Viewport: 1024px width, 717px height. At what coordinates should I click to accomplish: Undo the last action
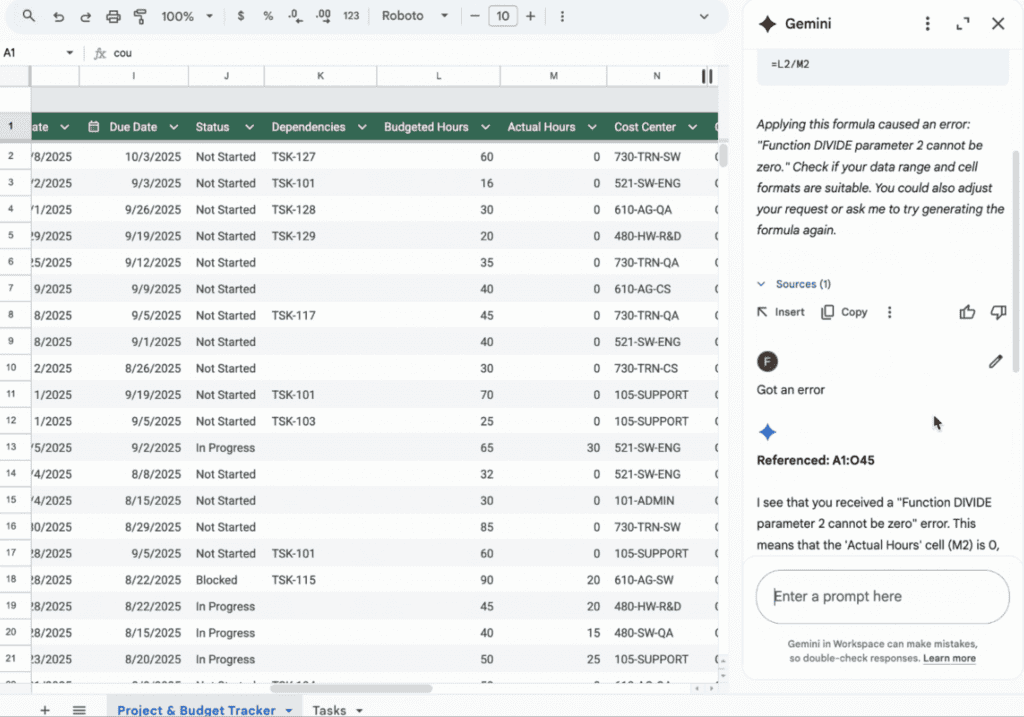[58, 16]
